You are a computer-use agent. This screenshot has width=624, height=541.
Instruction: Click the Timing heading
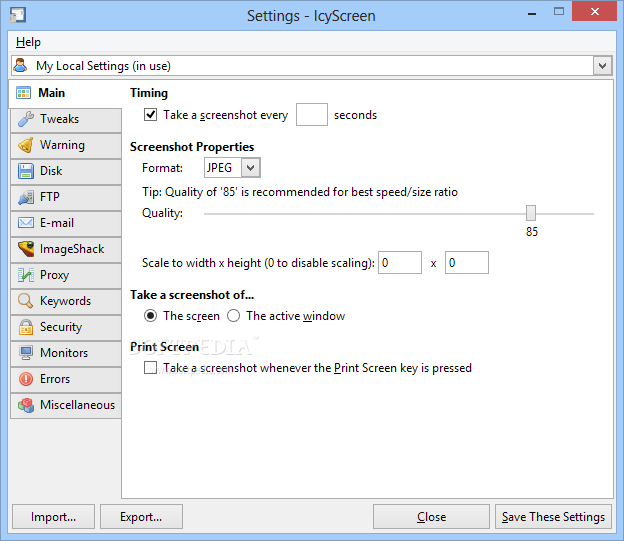pyautogui.click(x=149, y=93)
